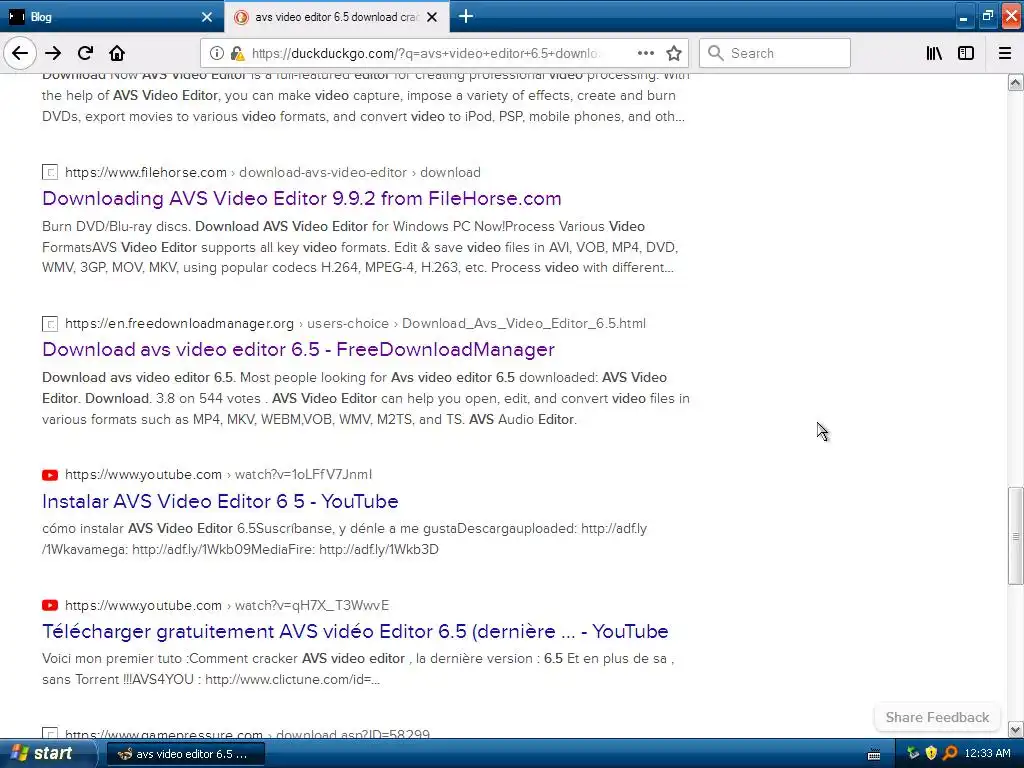Close the Blog tab
Image resolution: width=1024 pixels, height=768 pixels.
207,17
